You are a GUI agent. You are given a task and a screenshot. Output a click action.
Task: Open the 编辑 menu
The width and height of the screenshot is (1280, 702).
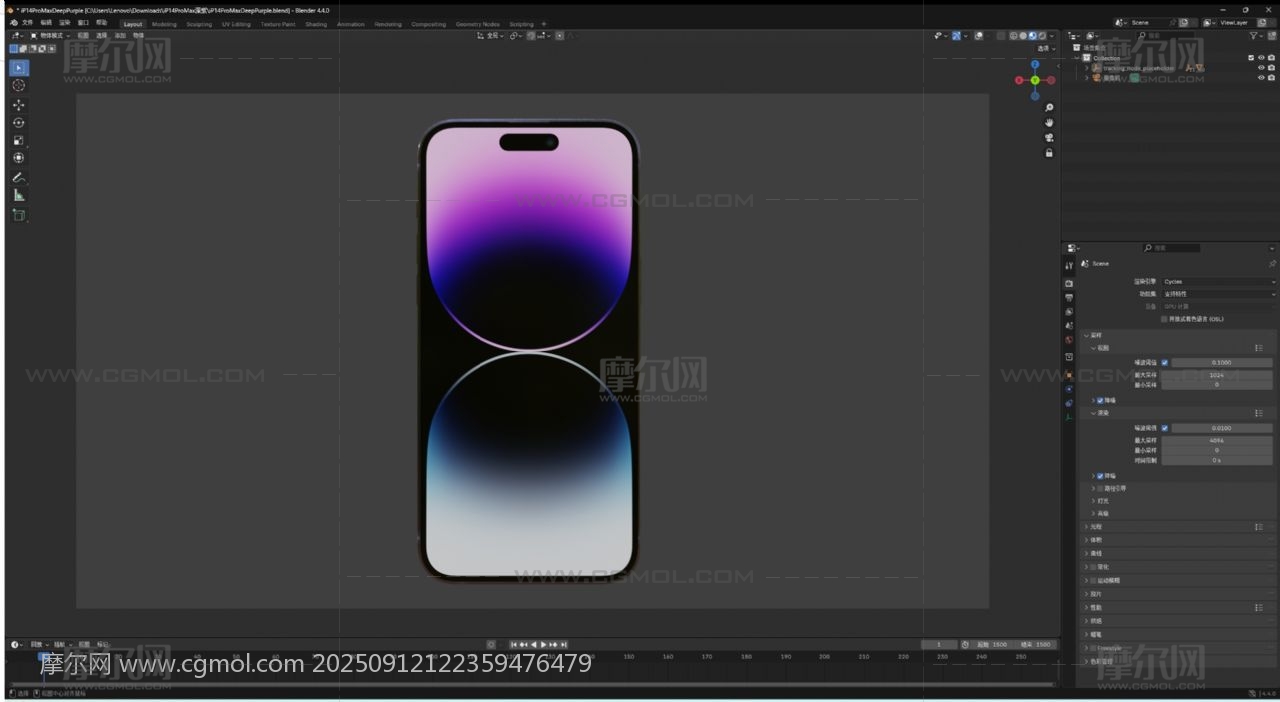click(x=46, y=22)
